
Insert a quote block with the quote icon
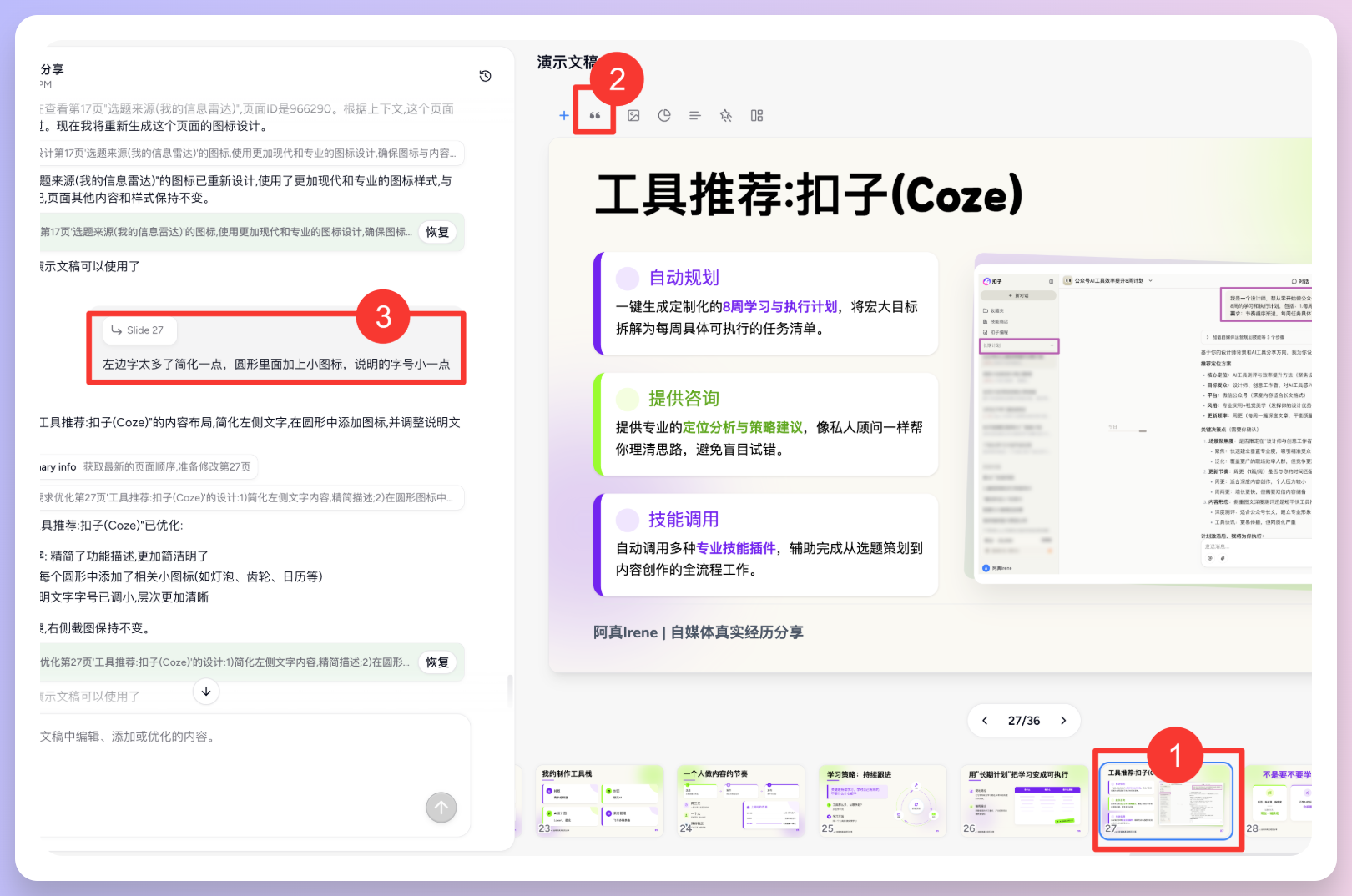click(x=594, y=115)
